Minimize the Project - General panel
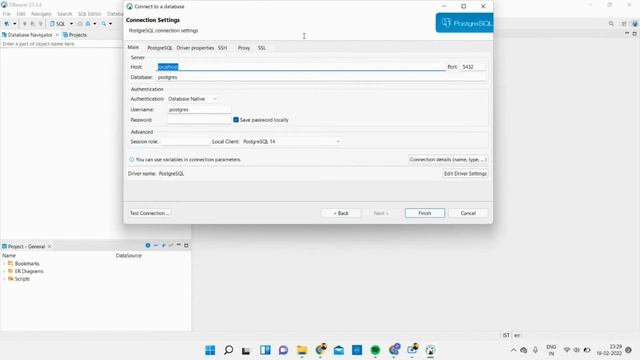The image size is (640, 360). (x=178, y=245)
